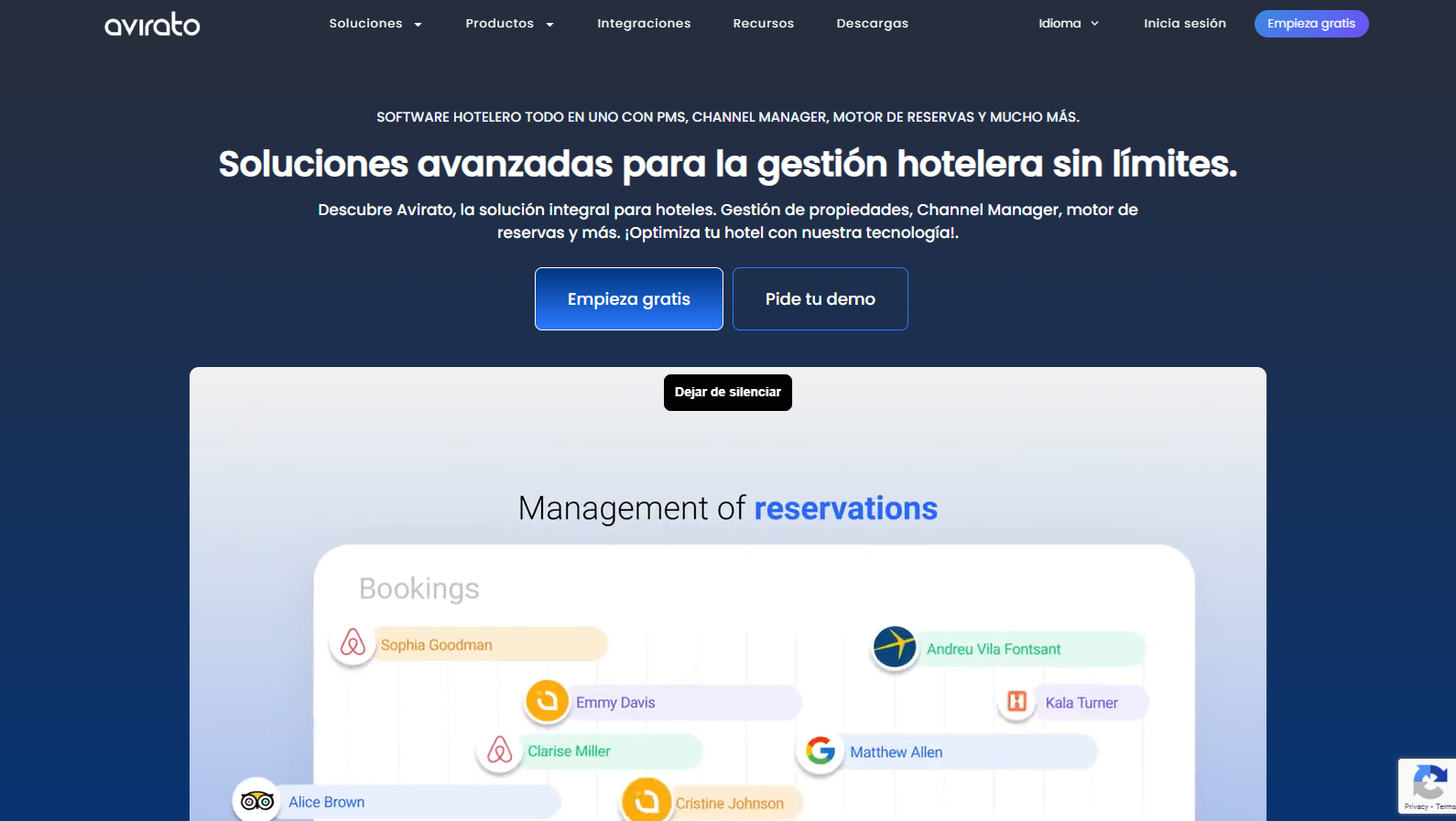Click the Tripadvisor owl icon by Alice Brown

(256, 801)
